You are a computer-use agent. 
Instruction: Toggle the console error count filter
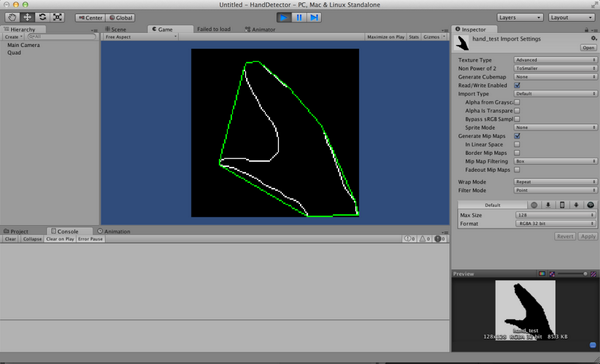coord(439,239)
